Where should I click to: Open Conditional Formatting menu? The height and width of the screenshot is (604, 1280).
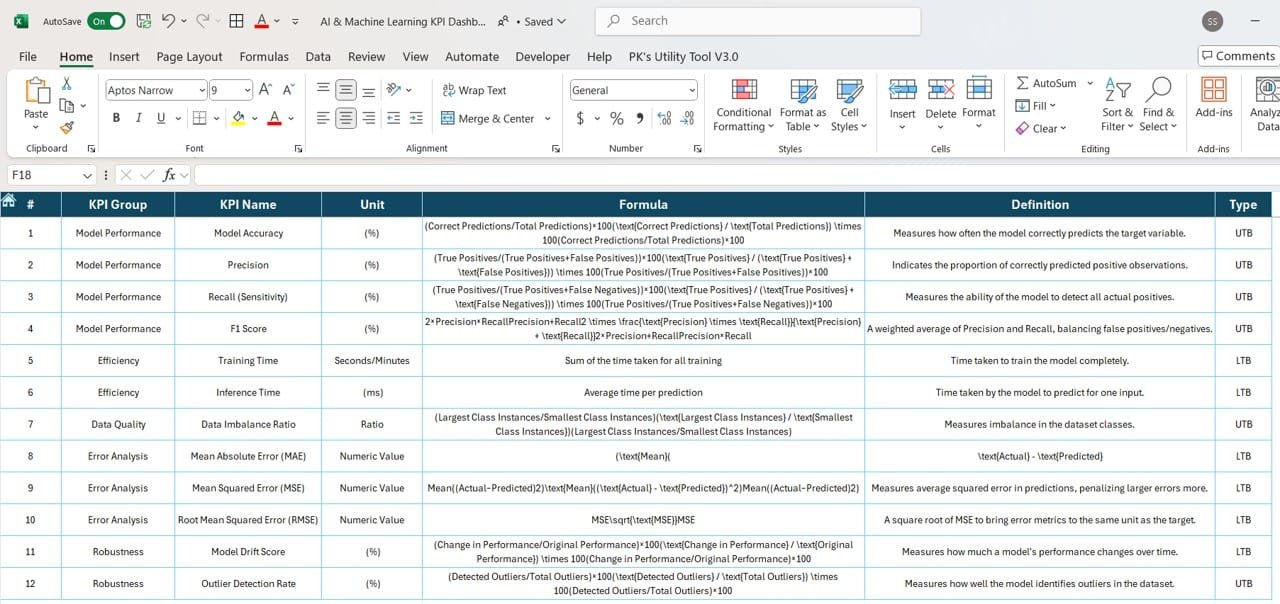pyautogui.click(x=743, y=105)
